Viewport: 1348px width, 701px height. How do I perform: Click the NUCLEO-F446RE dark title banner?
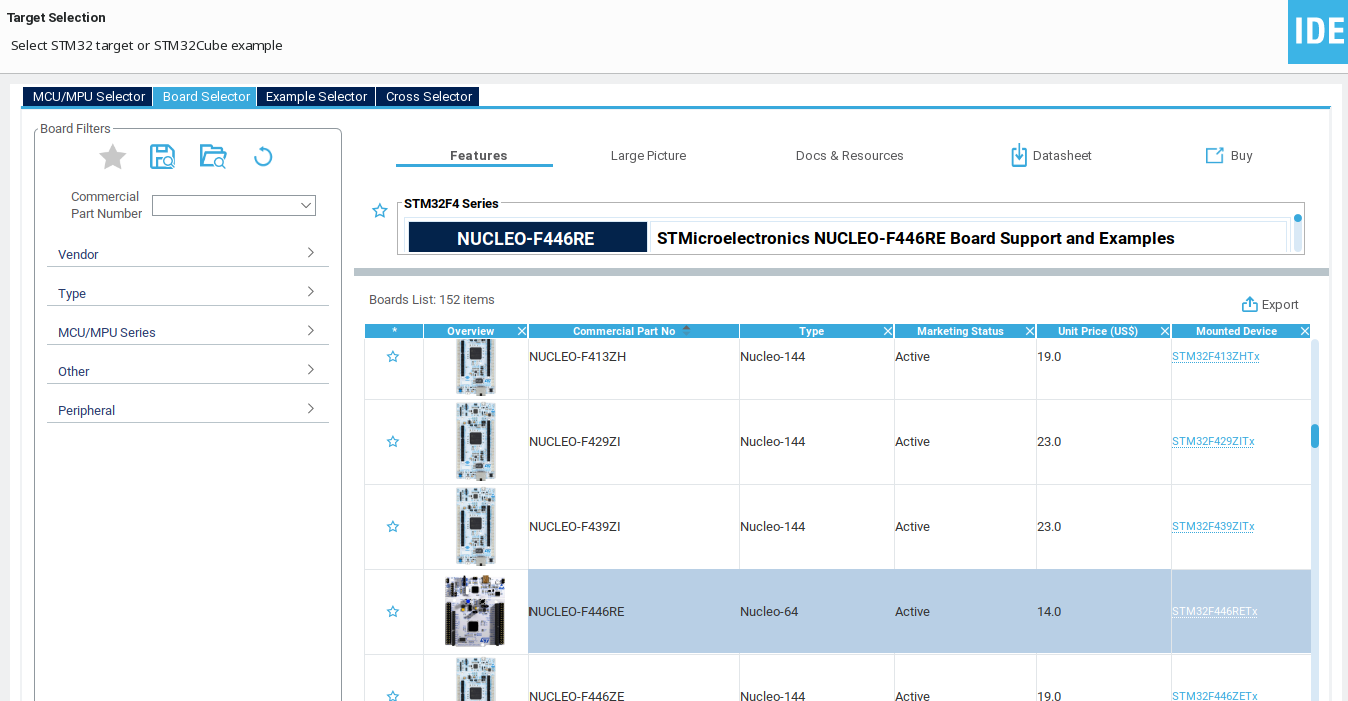(527, 238)
